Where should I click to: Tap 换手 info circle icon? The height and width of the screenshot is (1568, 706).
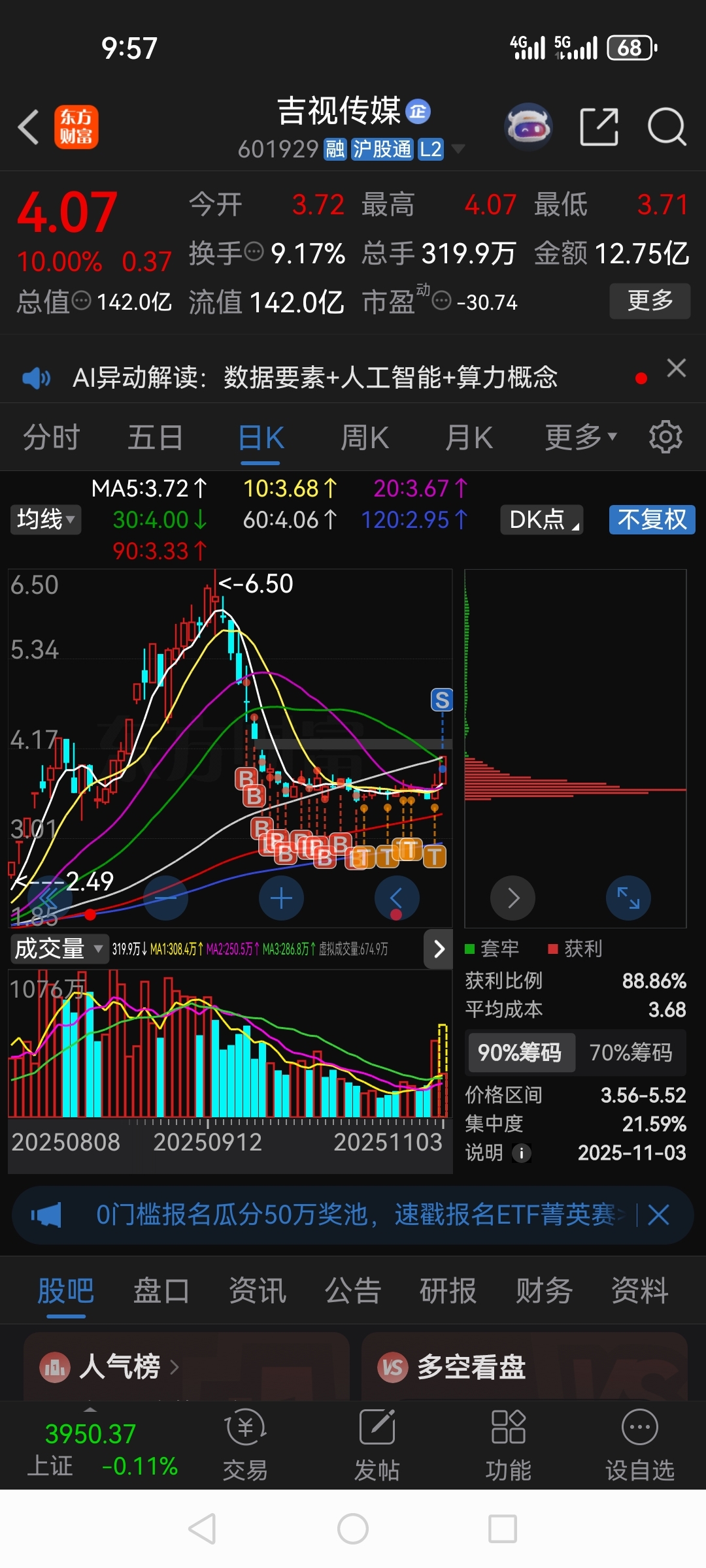coord(254,251)
